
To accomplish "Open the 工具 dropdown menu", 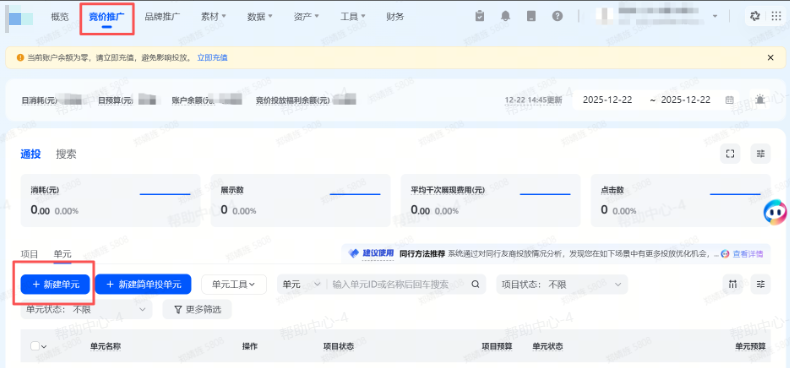I will point(353,16).
